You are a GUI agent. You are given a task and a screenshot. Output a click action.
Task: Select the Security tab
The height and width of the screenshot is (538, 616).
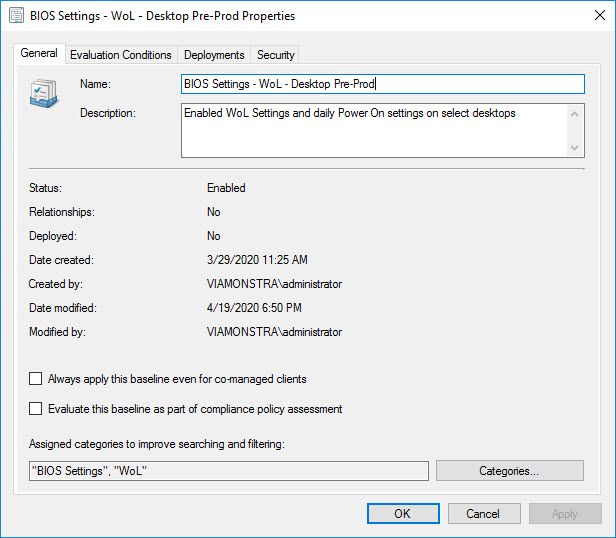click(275, 55)
